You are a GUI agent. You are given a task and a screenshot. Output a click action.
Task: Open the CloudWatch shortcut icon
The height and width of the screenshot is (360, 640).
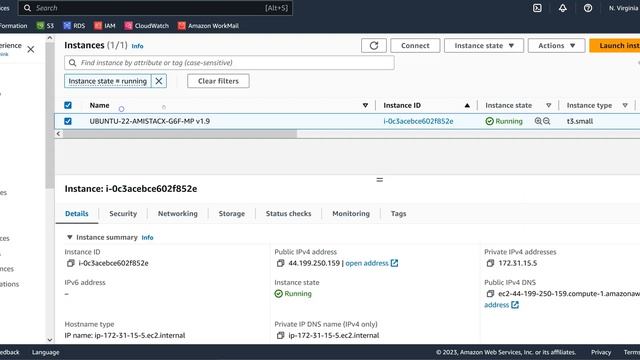click(129, 26)
